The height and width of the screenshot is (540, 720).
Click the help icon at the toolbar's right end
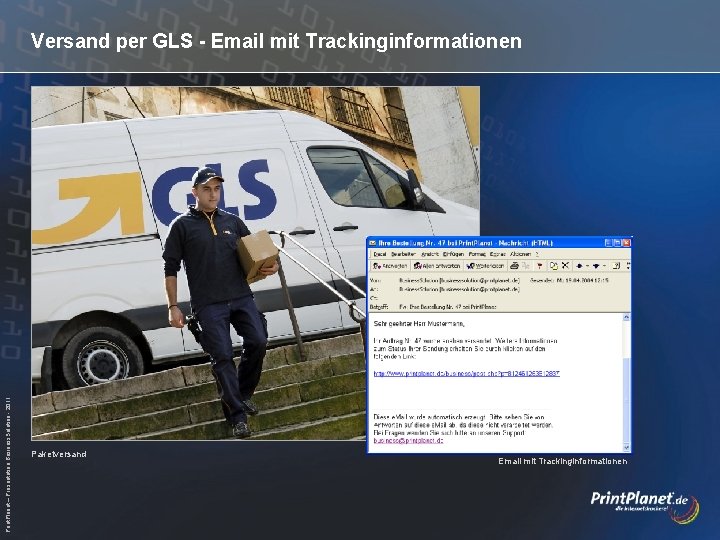click(617, 266)
